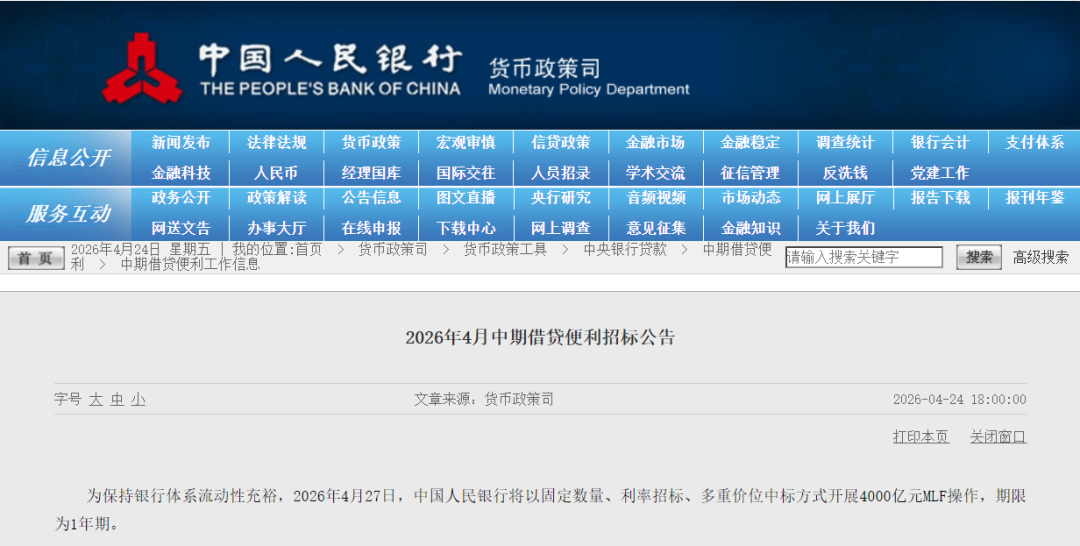Viewport: 1080px width, 546px height.
Task: Follow the 货币政策司 breadcrumb link
Action: tap(393, 249)
